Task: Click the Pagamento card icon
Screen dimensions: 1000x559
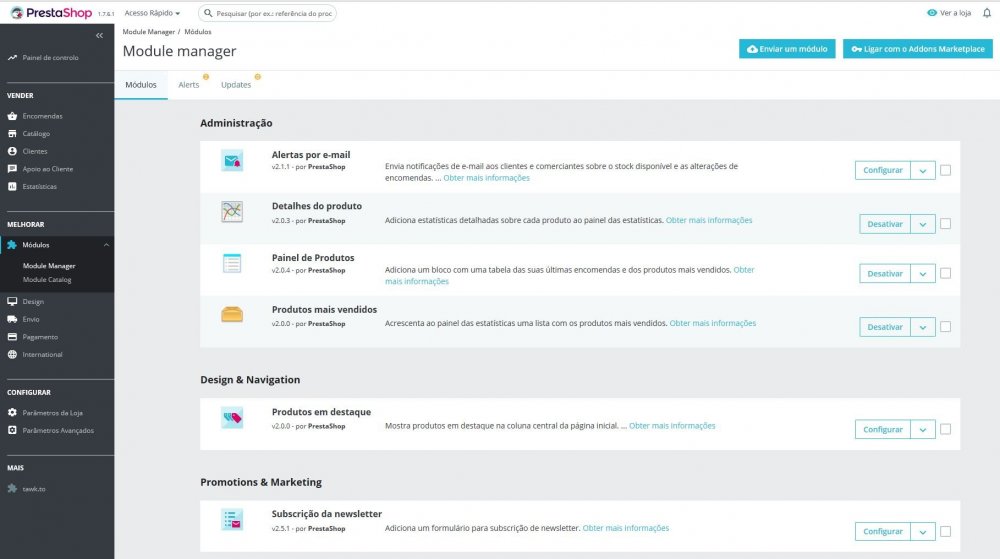Action: pos(12,337)
